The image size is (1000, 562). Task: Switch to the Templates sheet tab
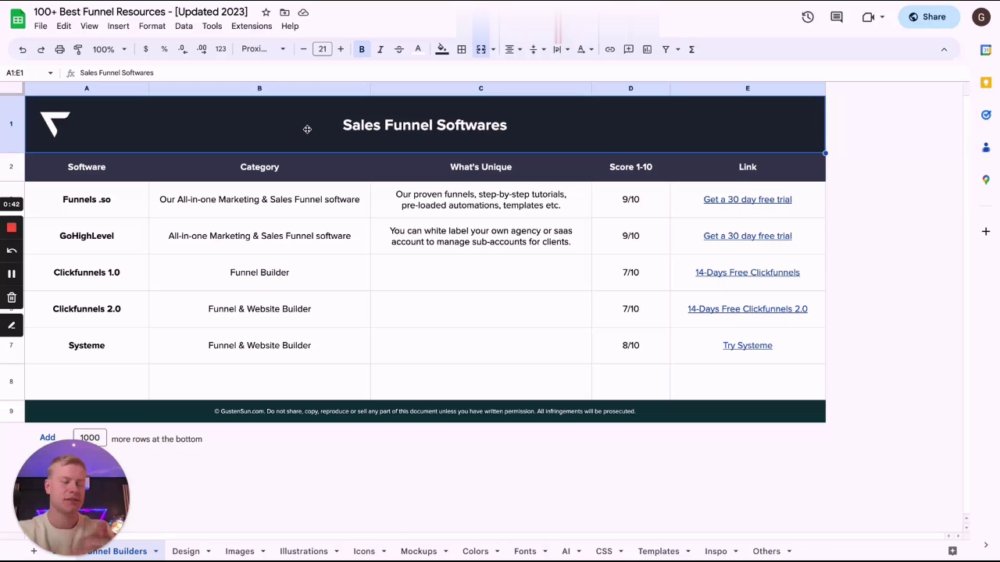pos(658,551)
